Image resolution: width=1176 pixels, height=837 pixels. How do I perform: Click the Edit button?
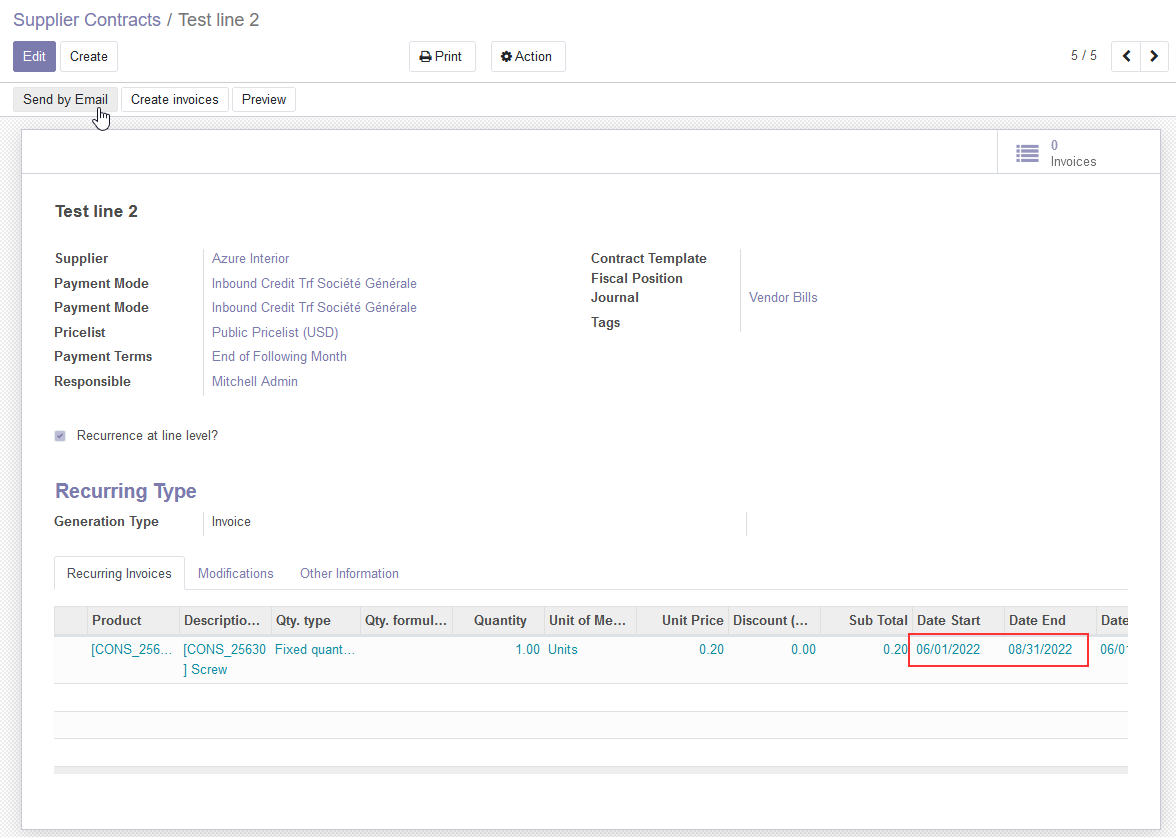click(x=34, y=56)
